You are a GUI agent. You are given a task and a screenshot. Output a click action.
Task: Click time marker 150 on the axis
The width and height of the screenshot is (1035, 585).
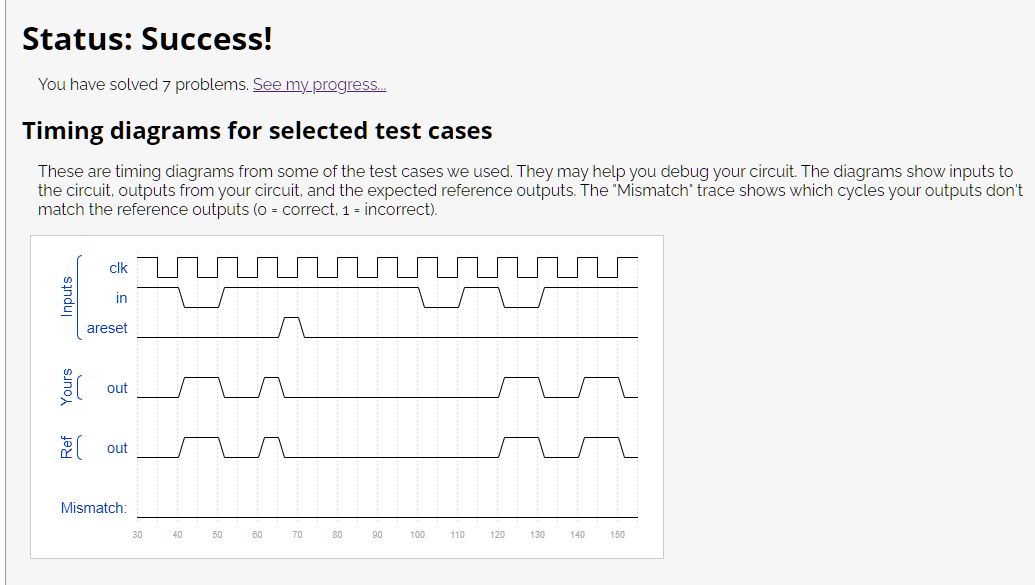click(x=617, y=535)
